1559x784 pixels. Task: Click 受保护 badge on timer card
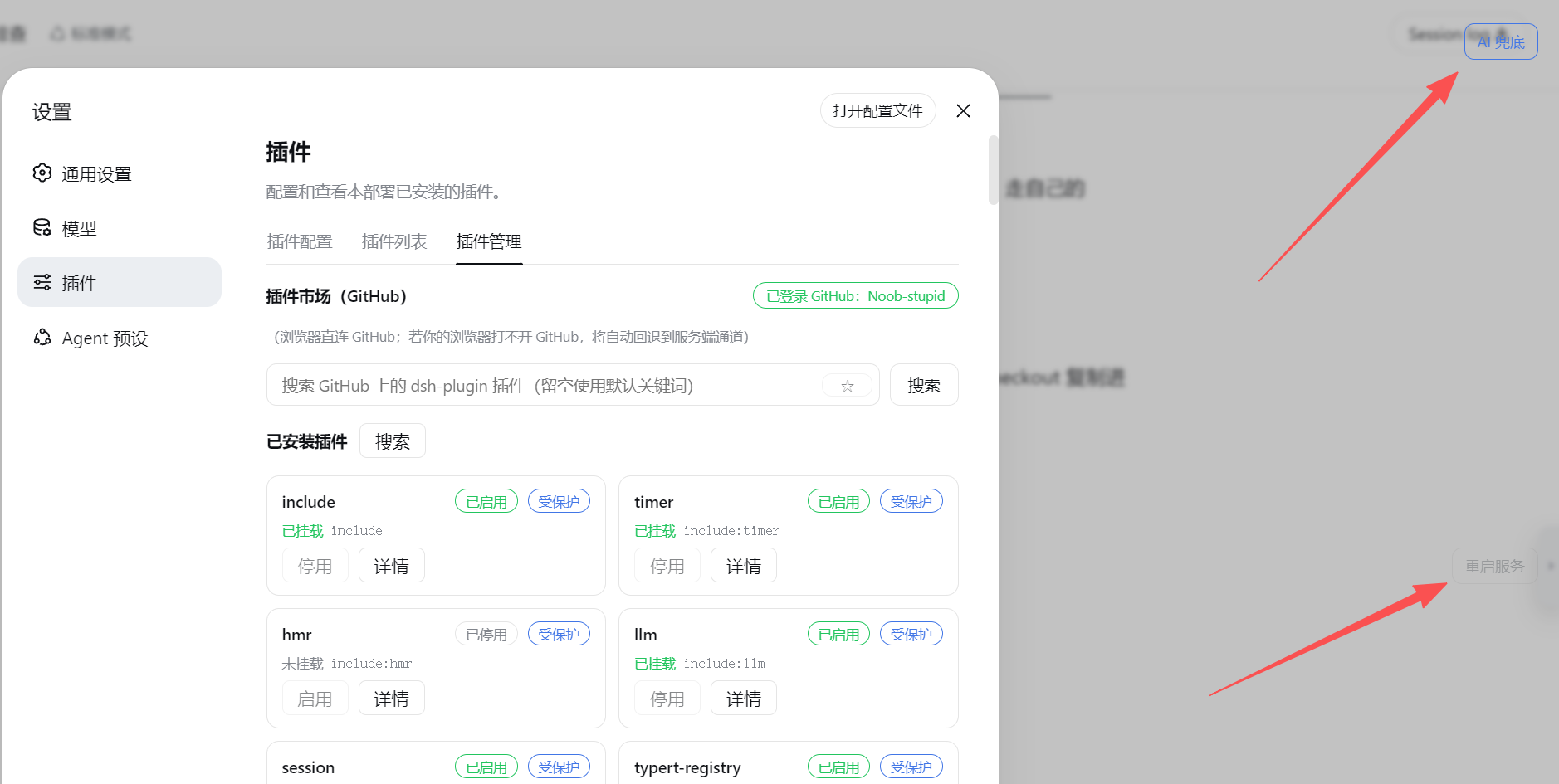click(911, 501)
